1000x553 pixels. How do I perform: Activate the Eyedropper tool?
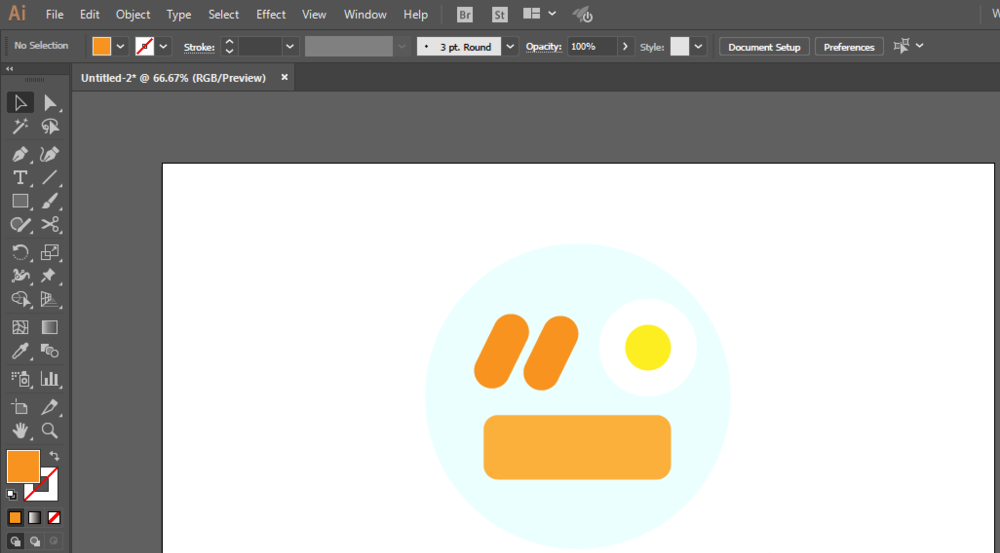point(20,351)
